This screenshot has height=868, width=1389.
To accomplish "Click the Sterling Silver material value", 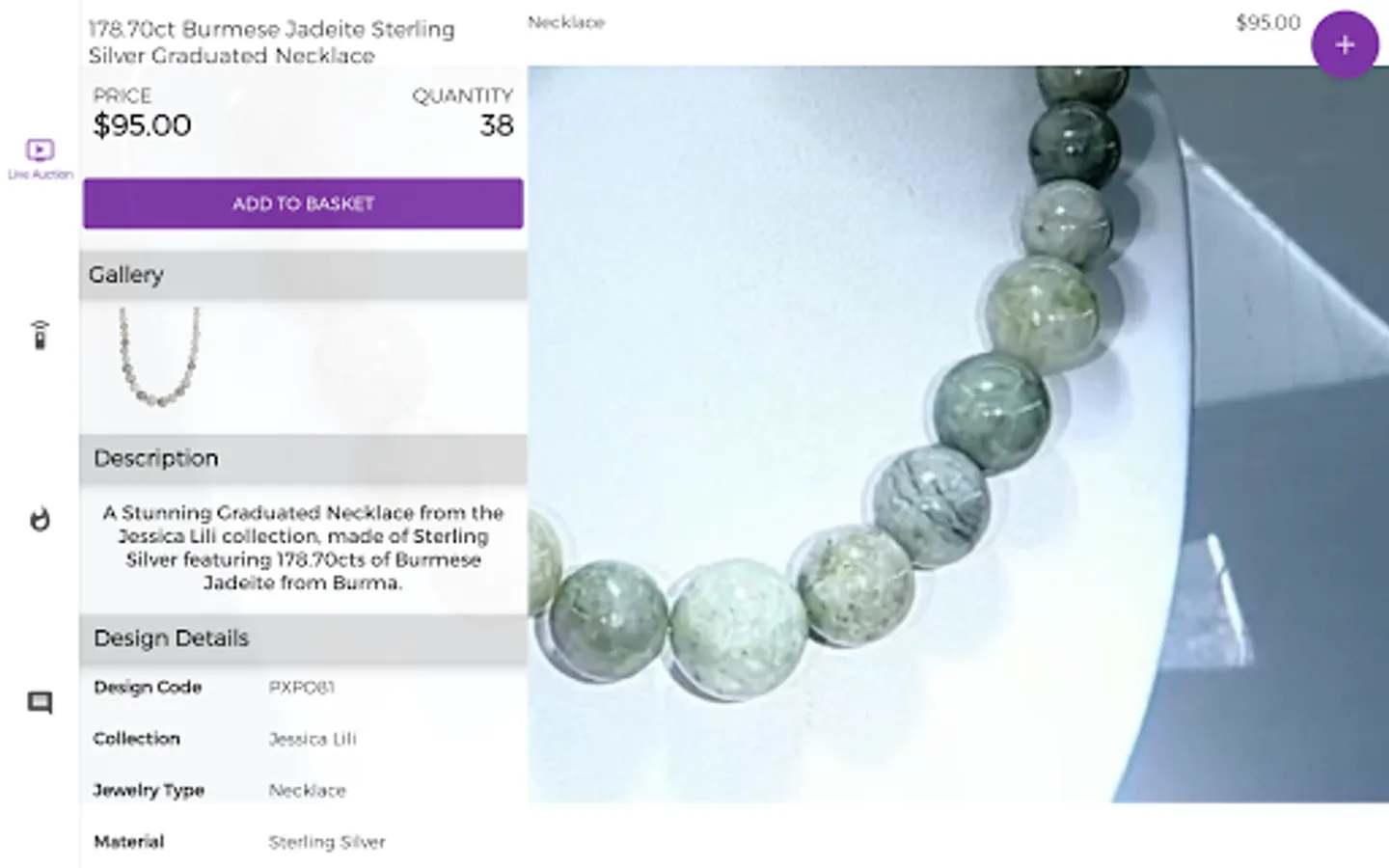I will coord(327,842).
